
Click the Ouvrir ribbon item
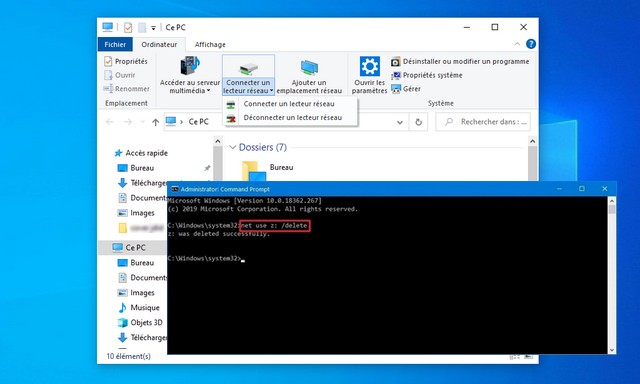pyautogui.click(x=120, y=75)
